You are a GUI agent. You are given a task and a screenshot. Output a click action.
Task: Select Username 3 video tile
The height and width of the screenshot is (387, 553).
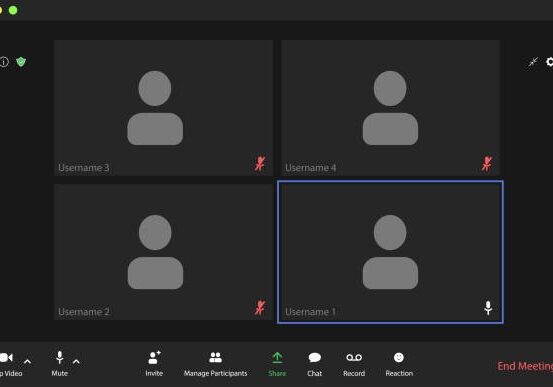pos(164,108)
